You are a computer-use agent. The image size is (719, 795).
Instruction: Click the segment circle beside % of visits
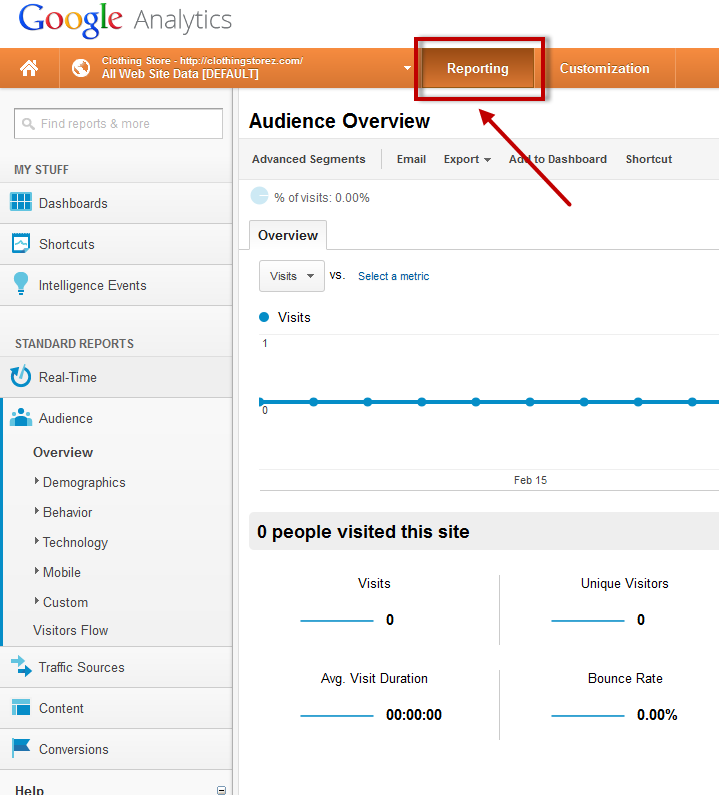(x=259, y=197)
